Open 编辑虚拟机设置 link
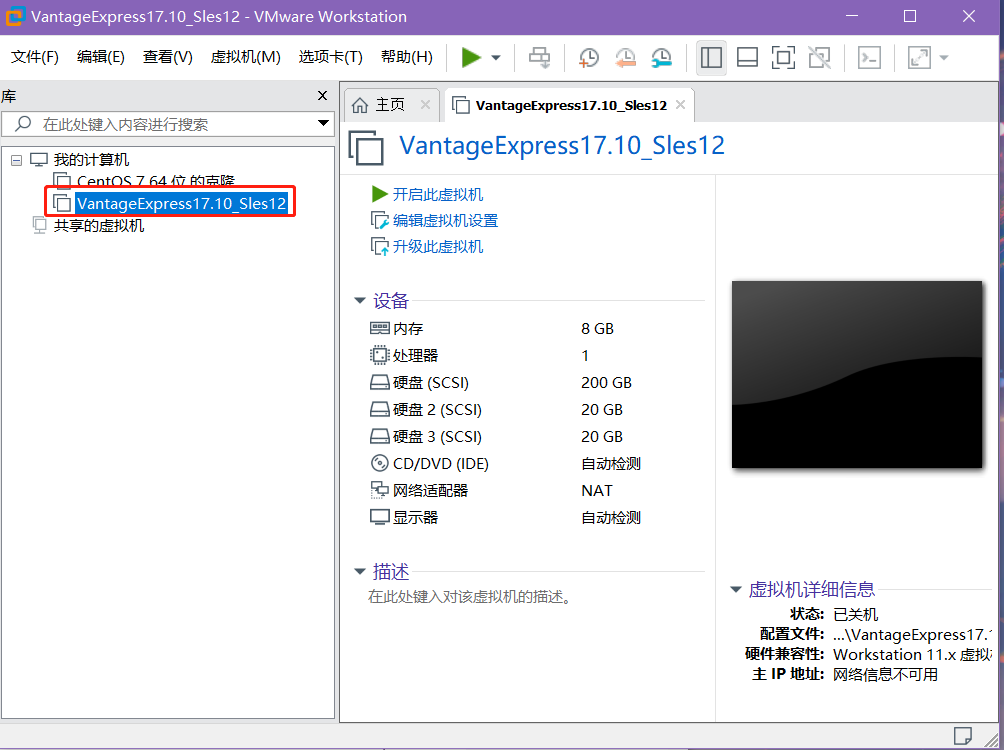Image resolution: width=1004 pixels, height=750 pixels. (x=435, y=222)
